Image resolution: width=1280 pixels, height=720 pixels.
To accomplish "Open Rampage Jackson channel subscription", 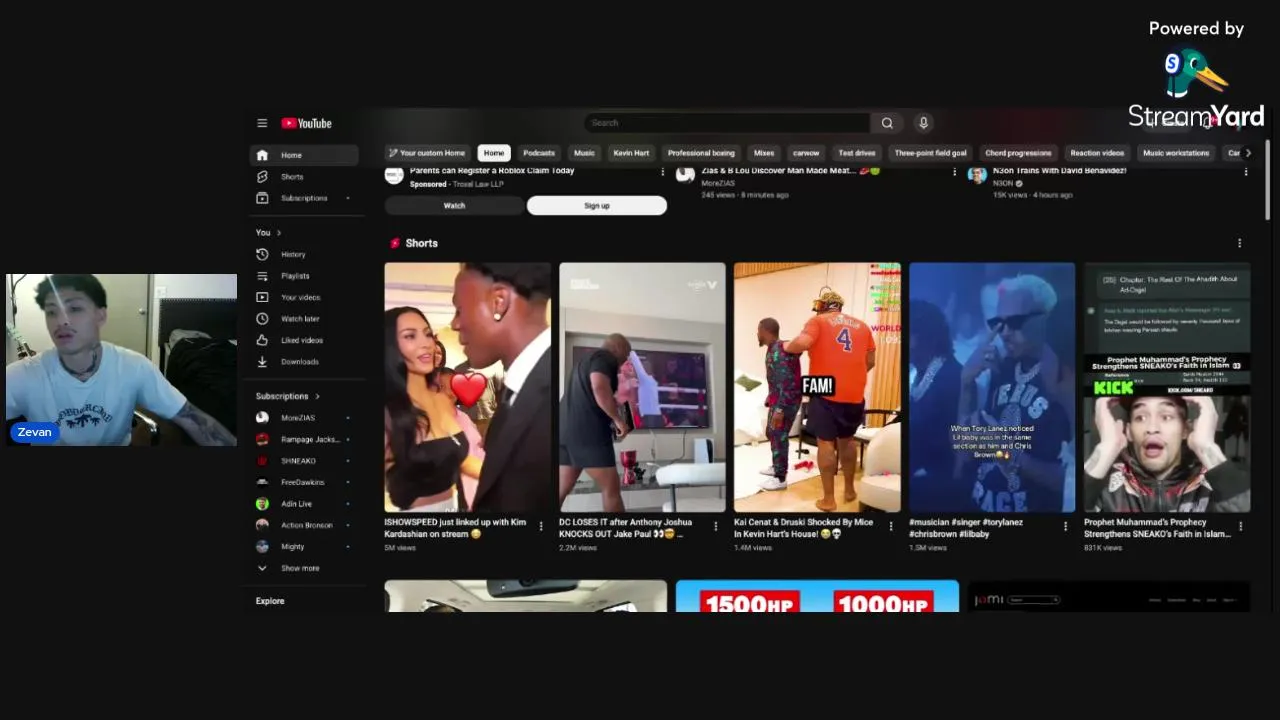I will pos(304,439).
